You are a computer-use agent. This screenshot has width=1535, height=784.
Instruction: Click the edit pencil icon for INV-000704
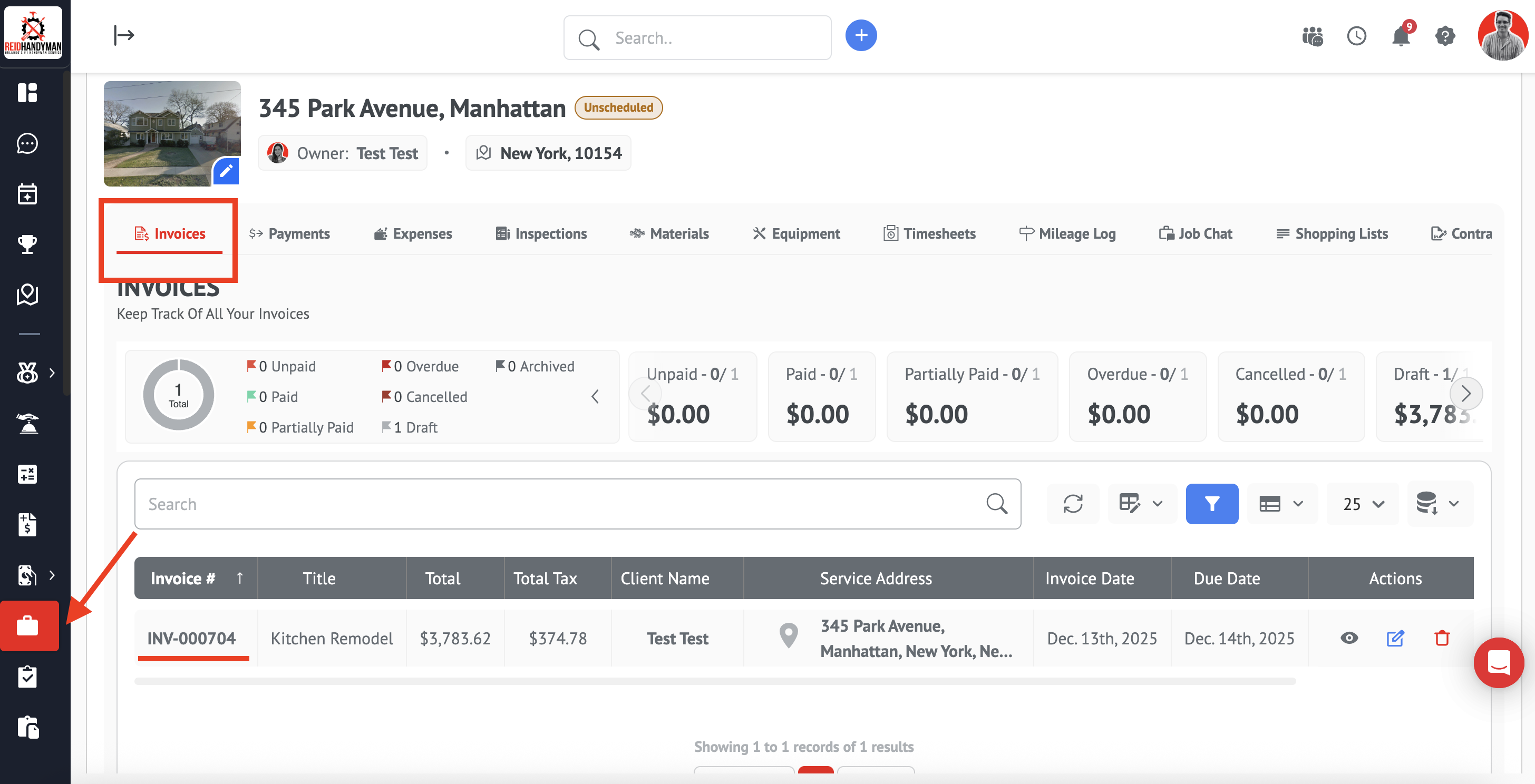coord(1395,638)
